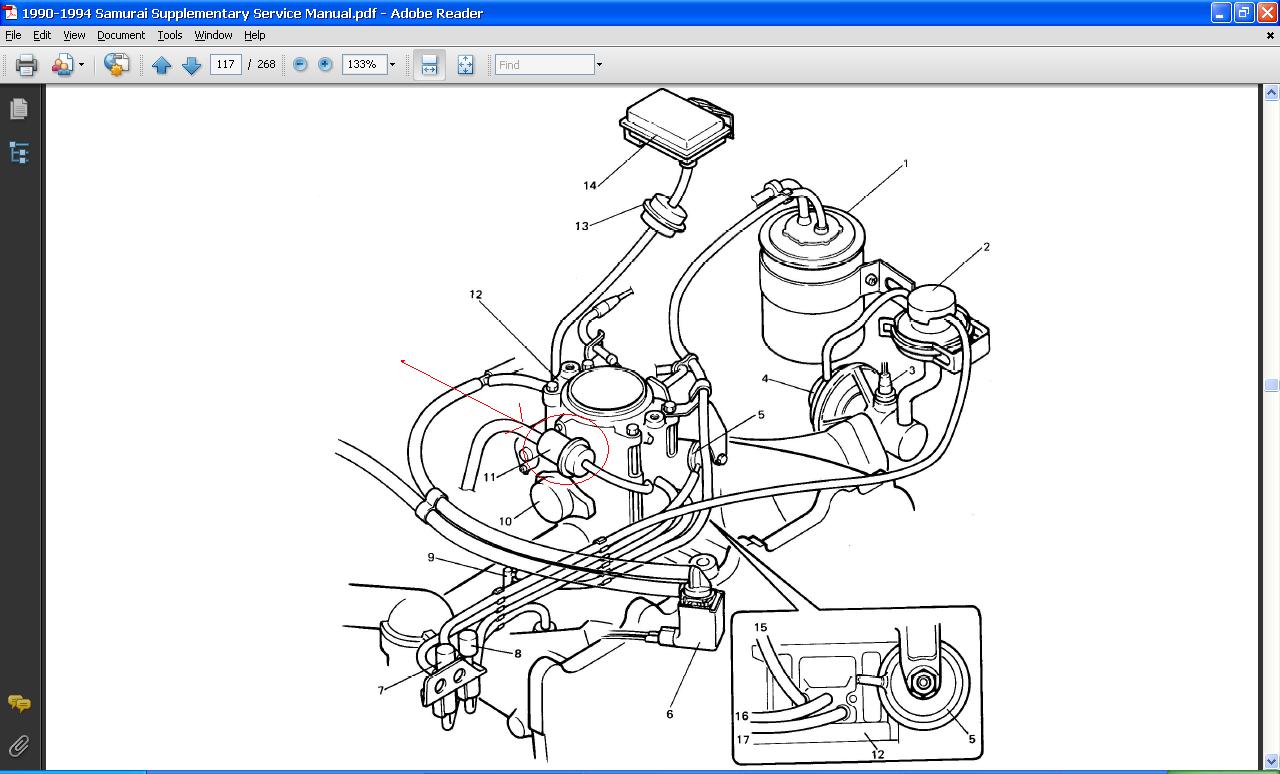Toggle fit one full page view
This screenshot has width=1280, height=774.
(x=465, y=65)
